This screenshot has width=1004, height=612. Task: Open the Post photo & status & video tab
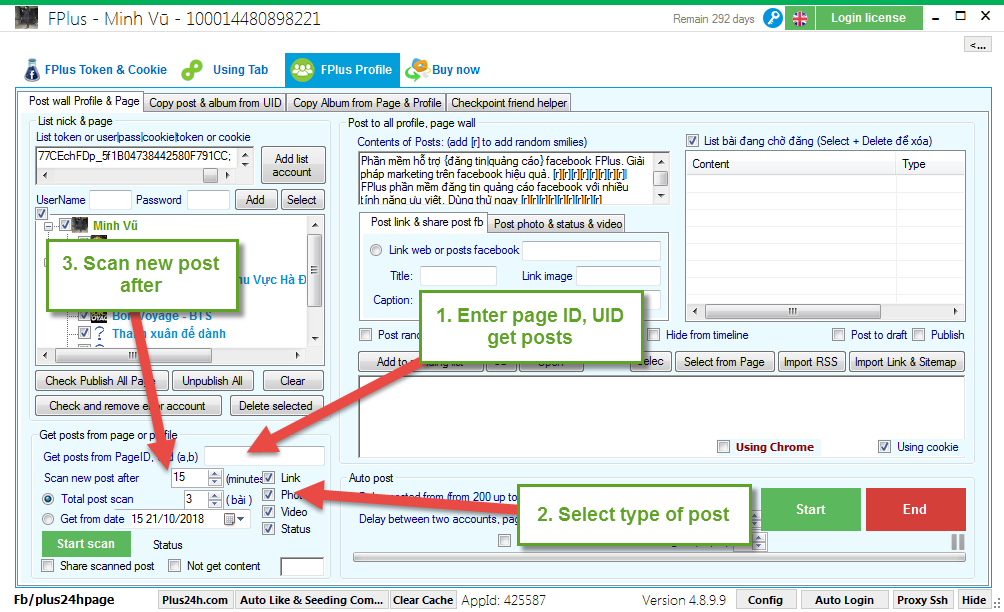point(557,223)
